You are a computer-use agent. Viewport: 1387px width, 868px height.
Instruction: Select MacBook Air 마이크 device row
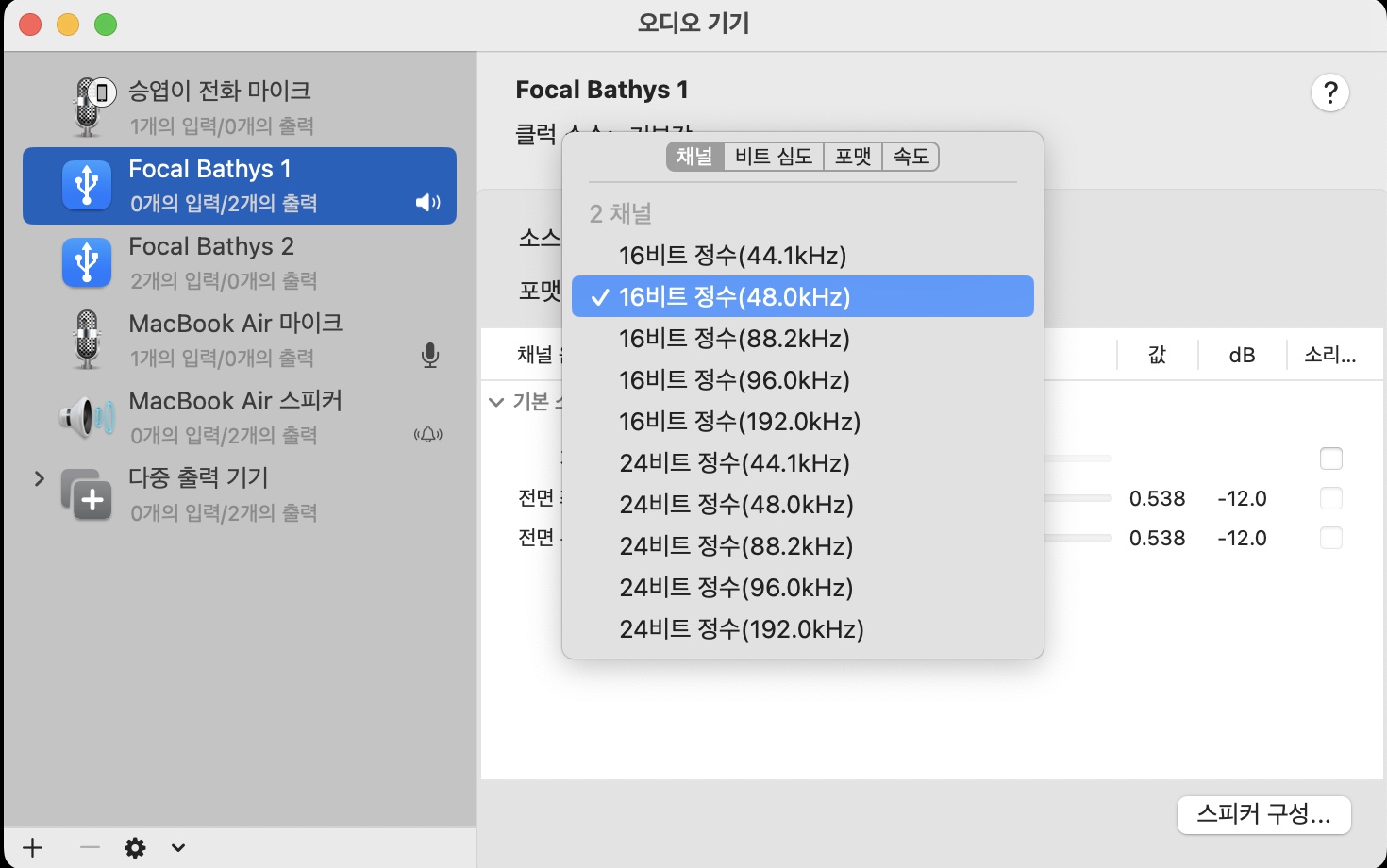point(240,340)
